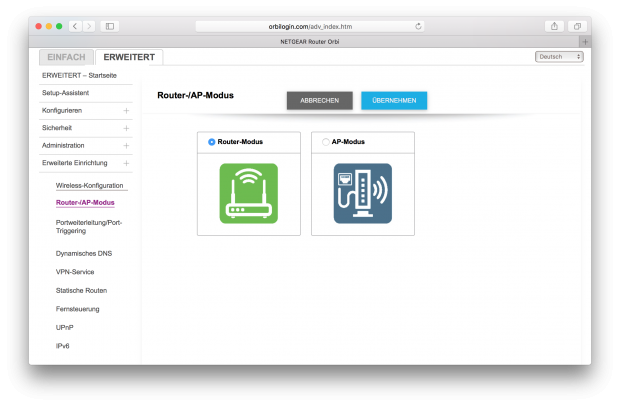
Task: Select the AP-Modus radio button
Action: point(325,142)
